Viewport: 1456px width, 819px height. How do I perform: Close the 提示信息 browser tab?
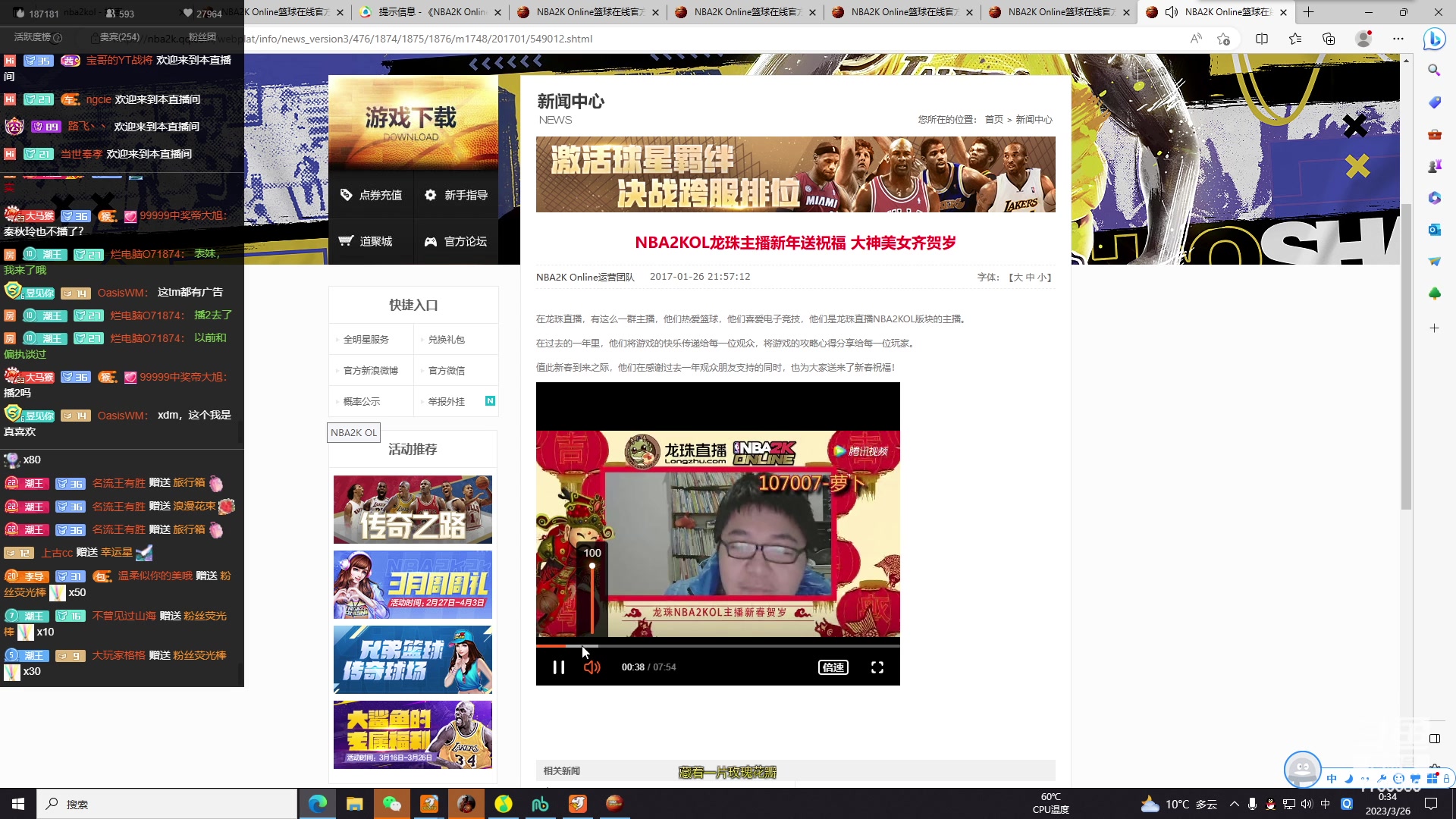click(497, 12)
